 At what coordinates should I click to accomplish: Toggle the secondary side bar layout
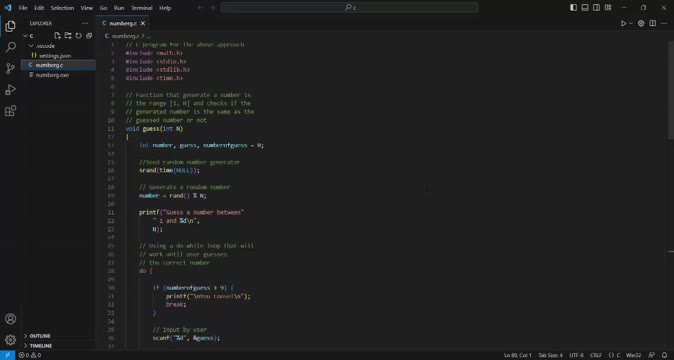coord(596,8)
